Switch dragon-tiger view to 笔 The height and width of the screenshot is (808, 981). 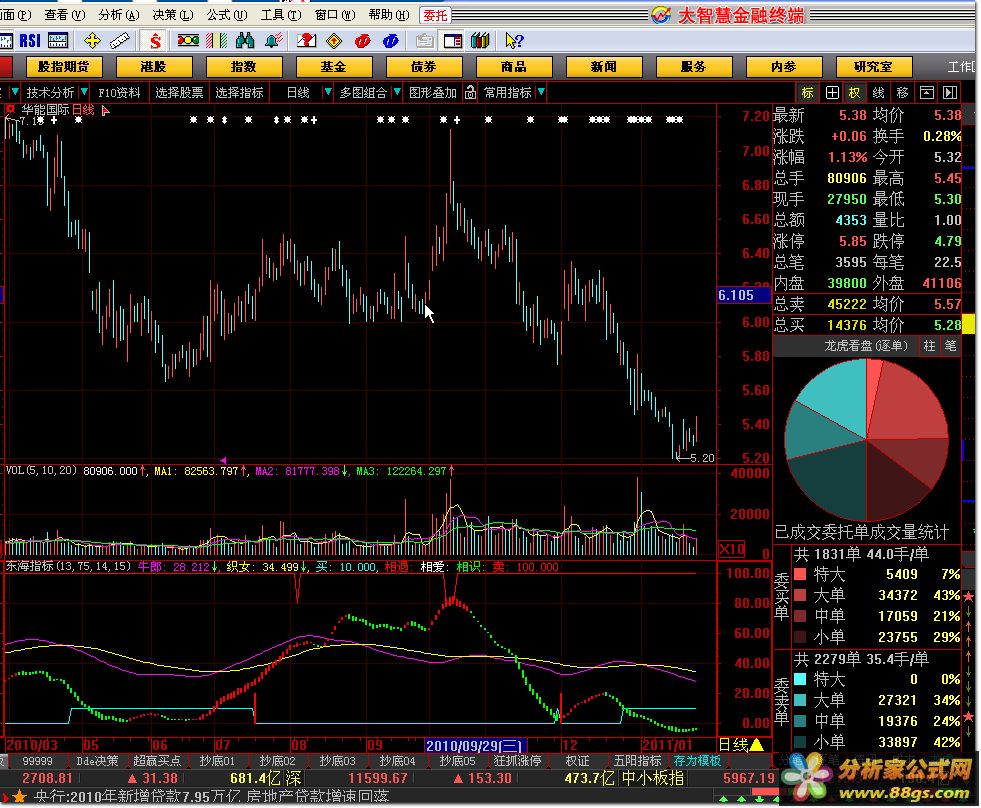point(950,345)
